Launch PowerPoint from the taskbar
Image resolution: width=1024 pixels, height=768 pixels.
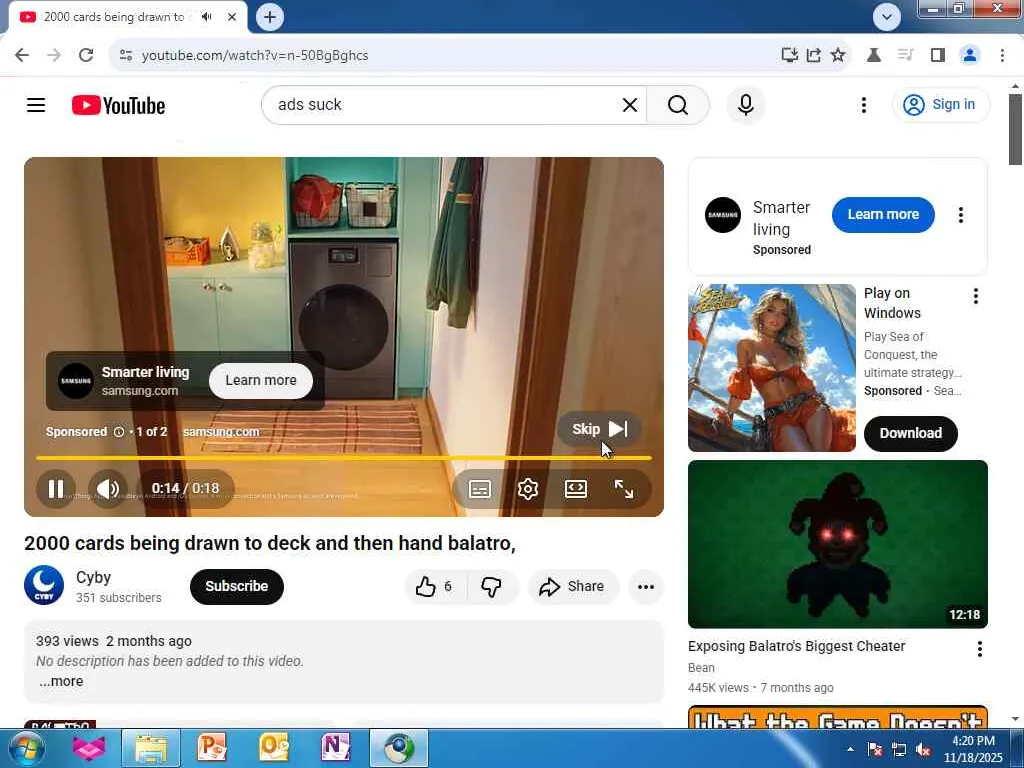pos(212,748)
